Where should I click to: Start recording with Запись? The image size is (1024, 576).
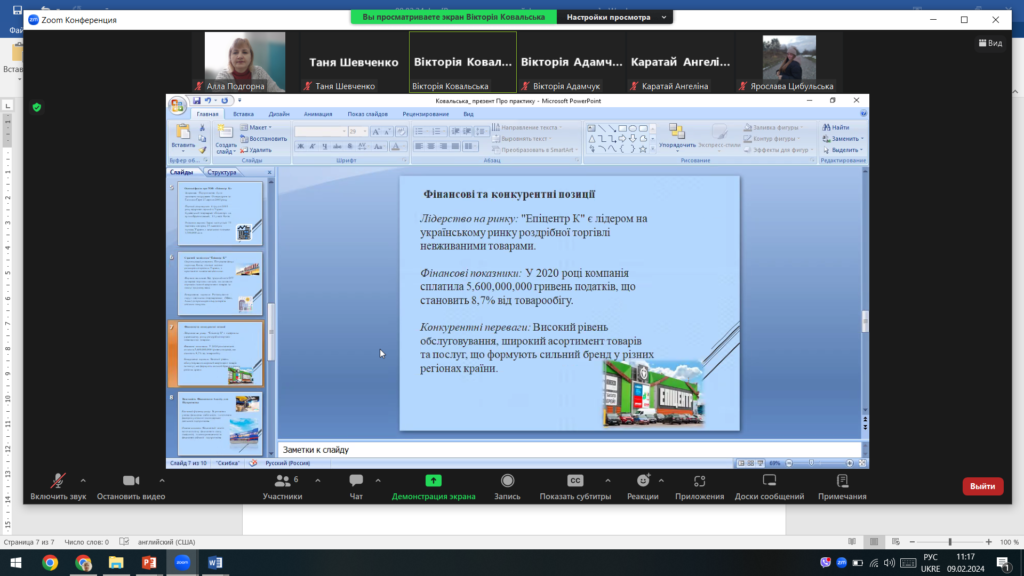[x=507, y=487]
